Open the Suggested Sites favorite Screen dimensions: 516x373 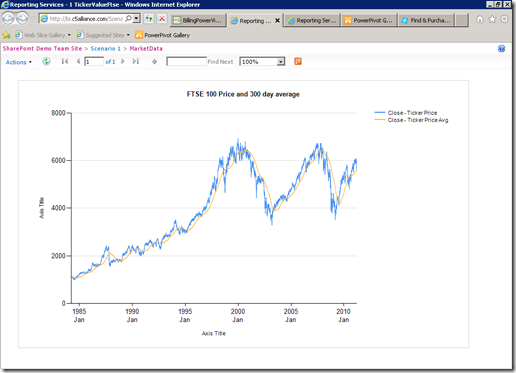pos(103,35)
